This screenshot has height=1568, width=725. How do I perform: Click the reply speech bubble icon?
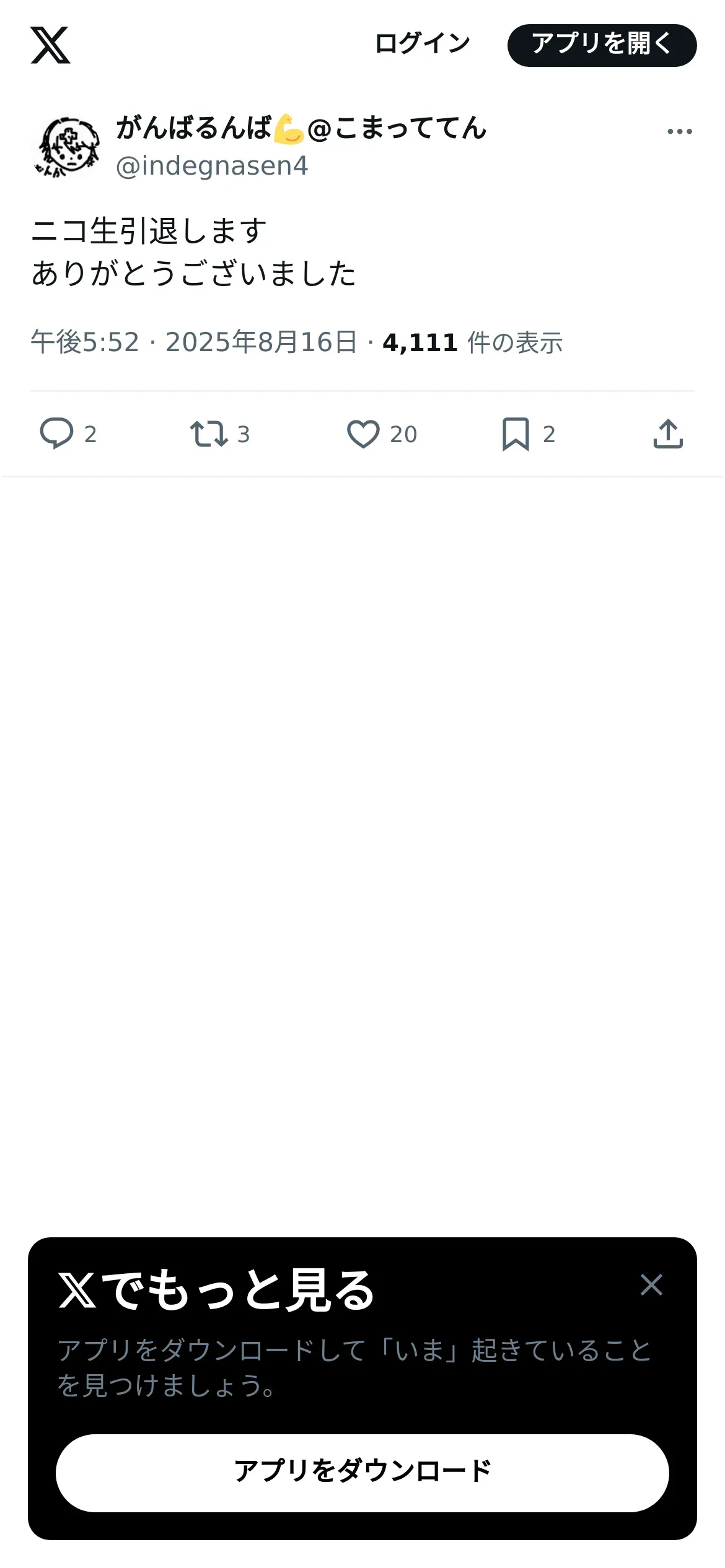coord(56,433)
